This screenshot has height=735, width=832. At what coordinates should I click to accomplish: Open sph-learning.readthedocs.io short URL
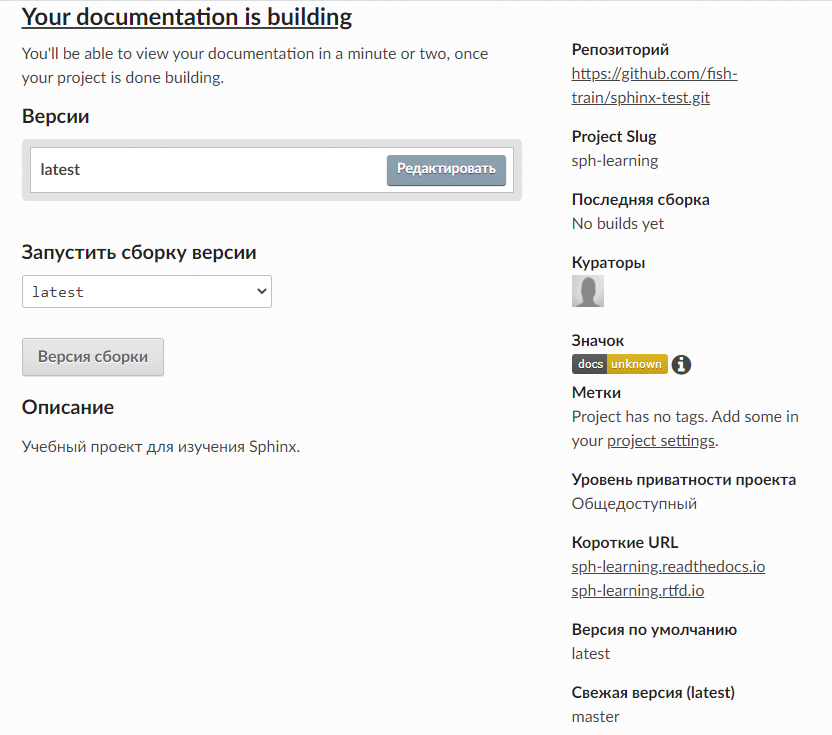point(668,567)
